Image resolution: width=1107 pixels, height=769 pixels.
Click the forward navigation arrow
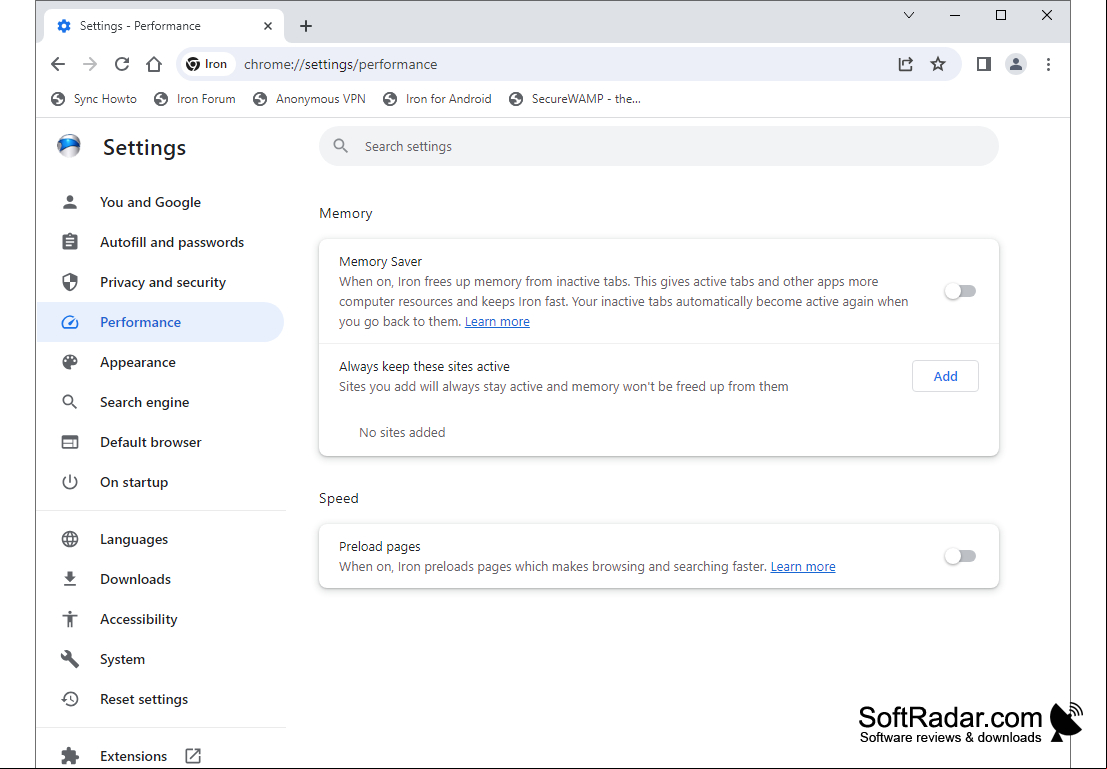tap(90, 64)
